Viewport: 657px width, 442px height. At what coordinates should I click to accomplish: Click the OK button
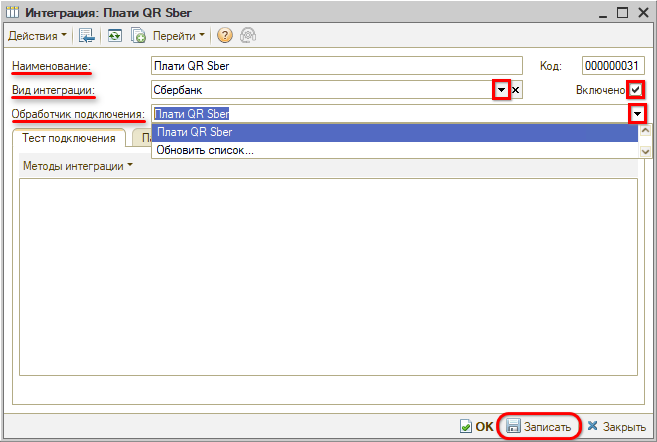pyautogui.click(x=477, y=426)
